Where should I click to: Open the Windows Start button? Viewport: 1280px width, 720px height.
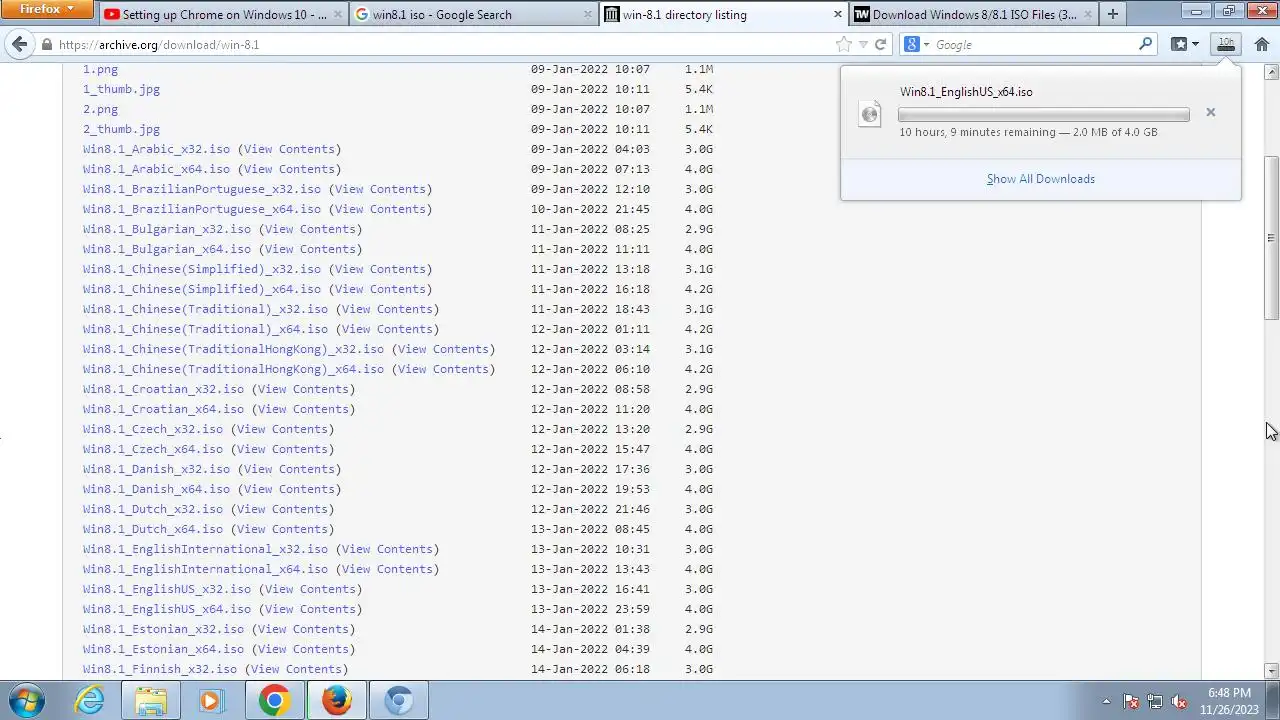pyautogui.click(x=27, y=700)
